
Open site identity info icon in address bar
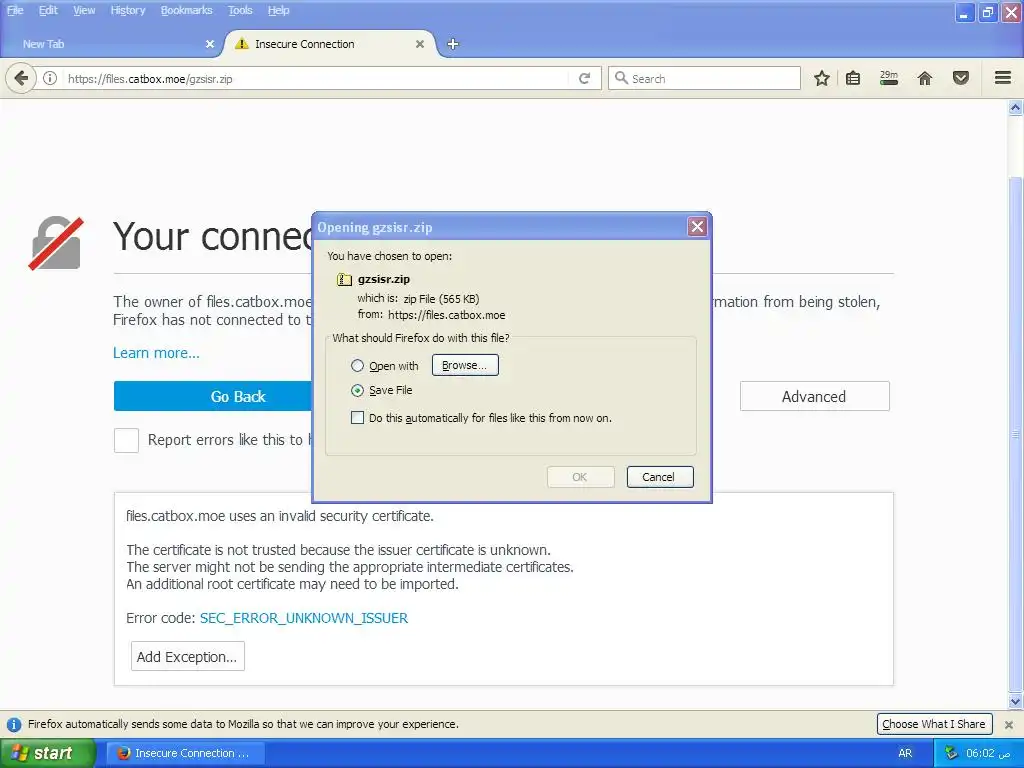[x=50, y=78]
